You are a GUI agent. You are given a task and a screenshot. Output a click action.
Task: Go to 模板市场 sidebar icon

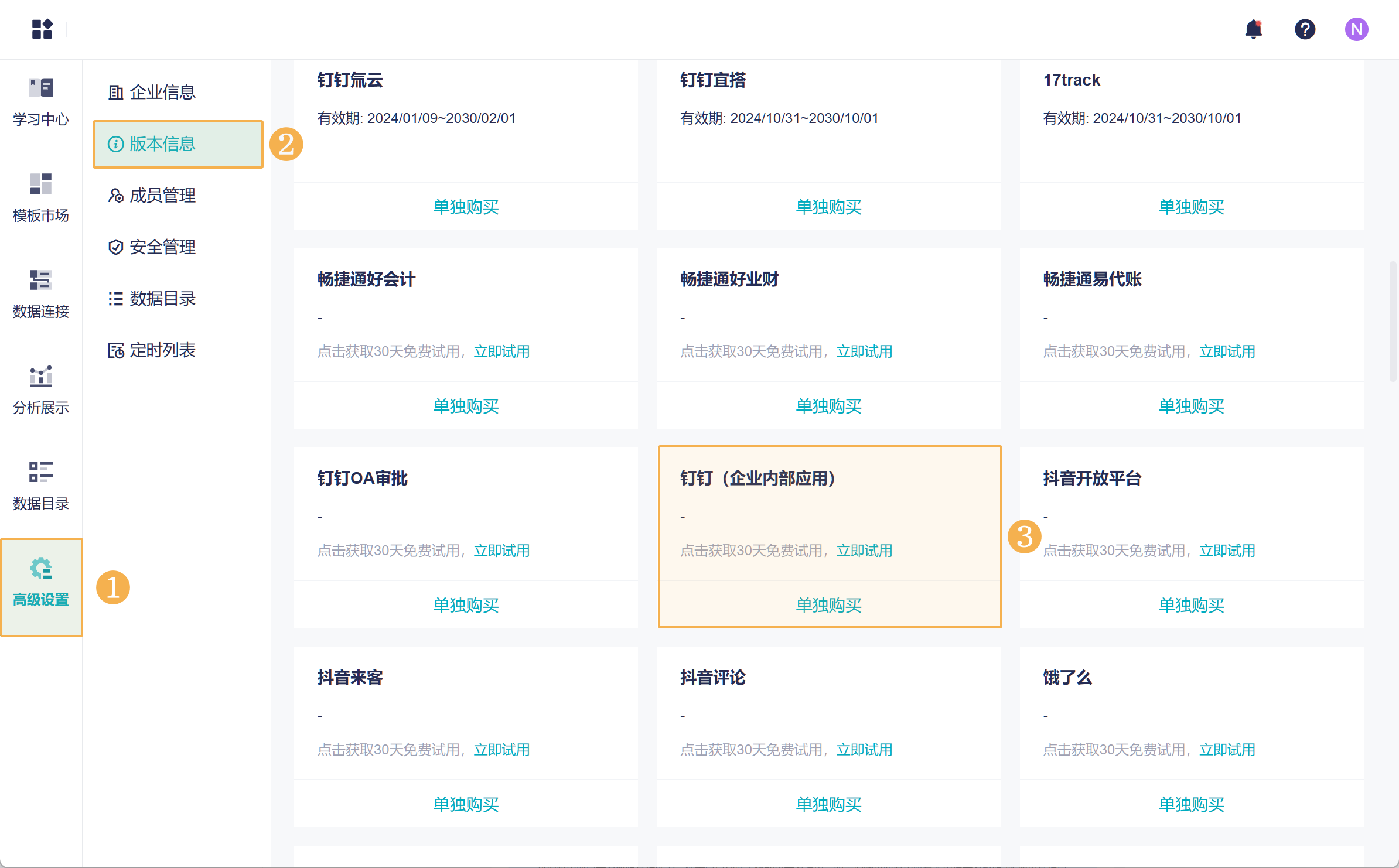(41, 199)
